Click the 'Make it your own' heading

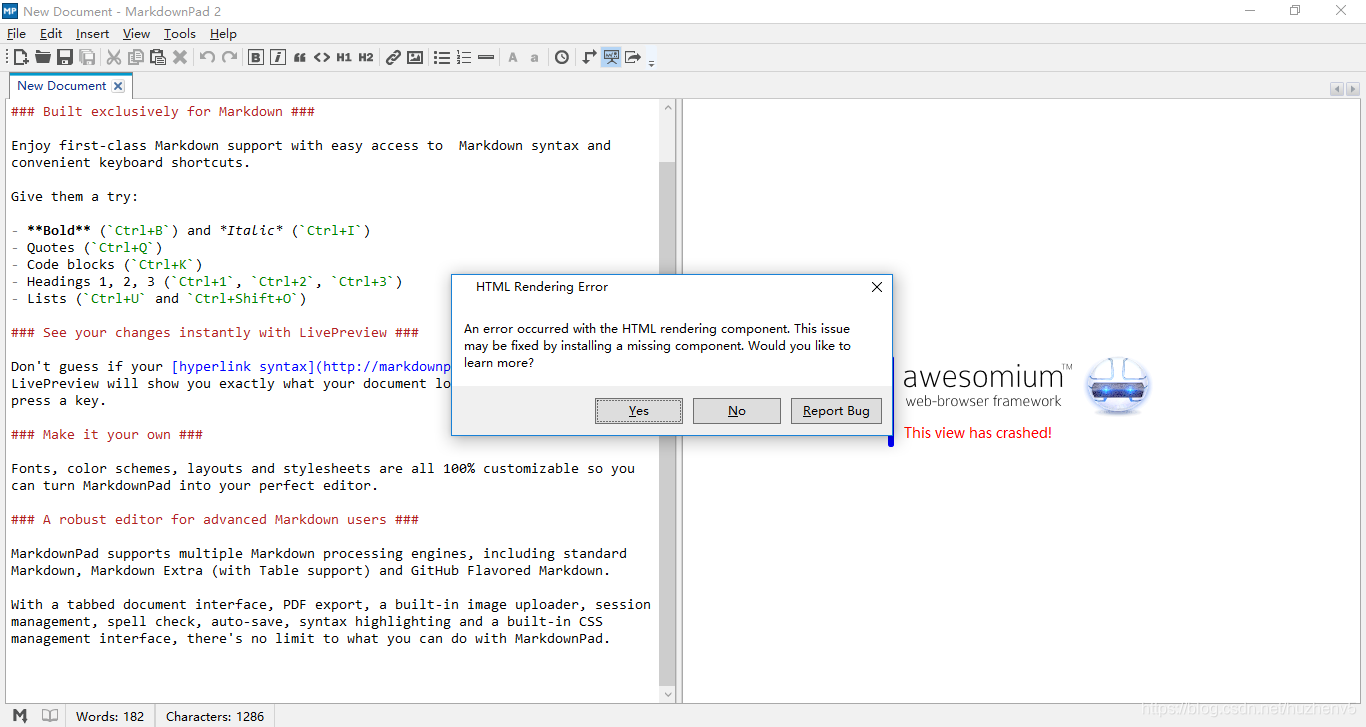coord(107,434)
